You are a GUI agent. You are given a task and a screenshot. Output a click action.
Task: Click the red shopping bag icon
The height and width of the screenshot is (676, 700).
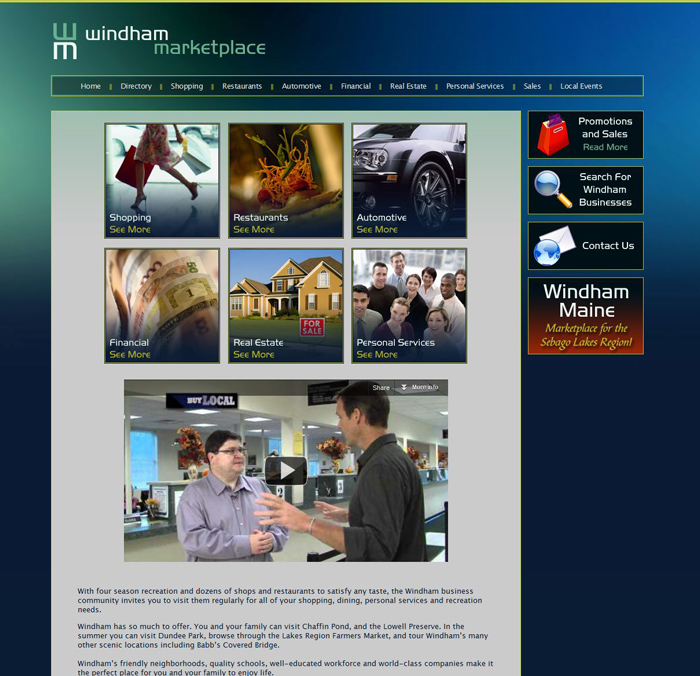click(552, 135)
